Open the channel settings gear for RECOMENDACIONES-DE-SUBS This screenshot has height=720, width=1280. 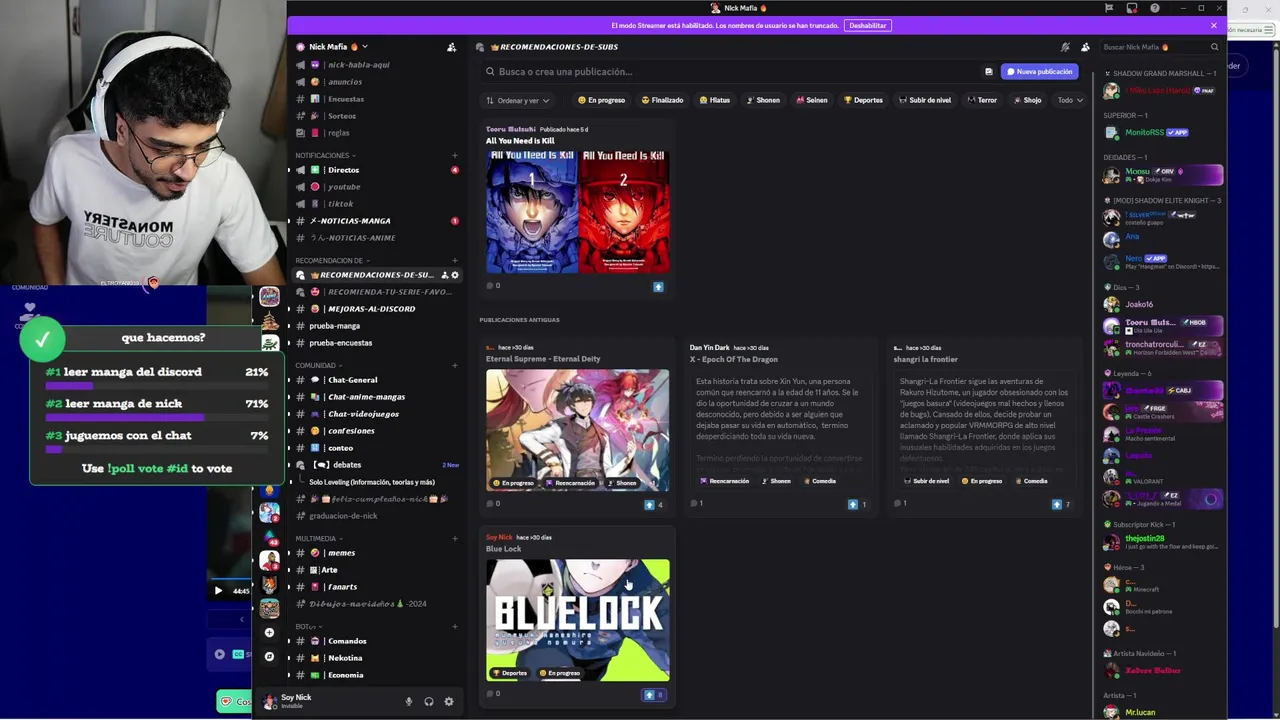click(455, 275)
